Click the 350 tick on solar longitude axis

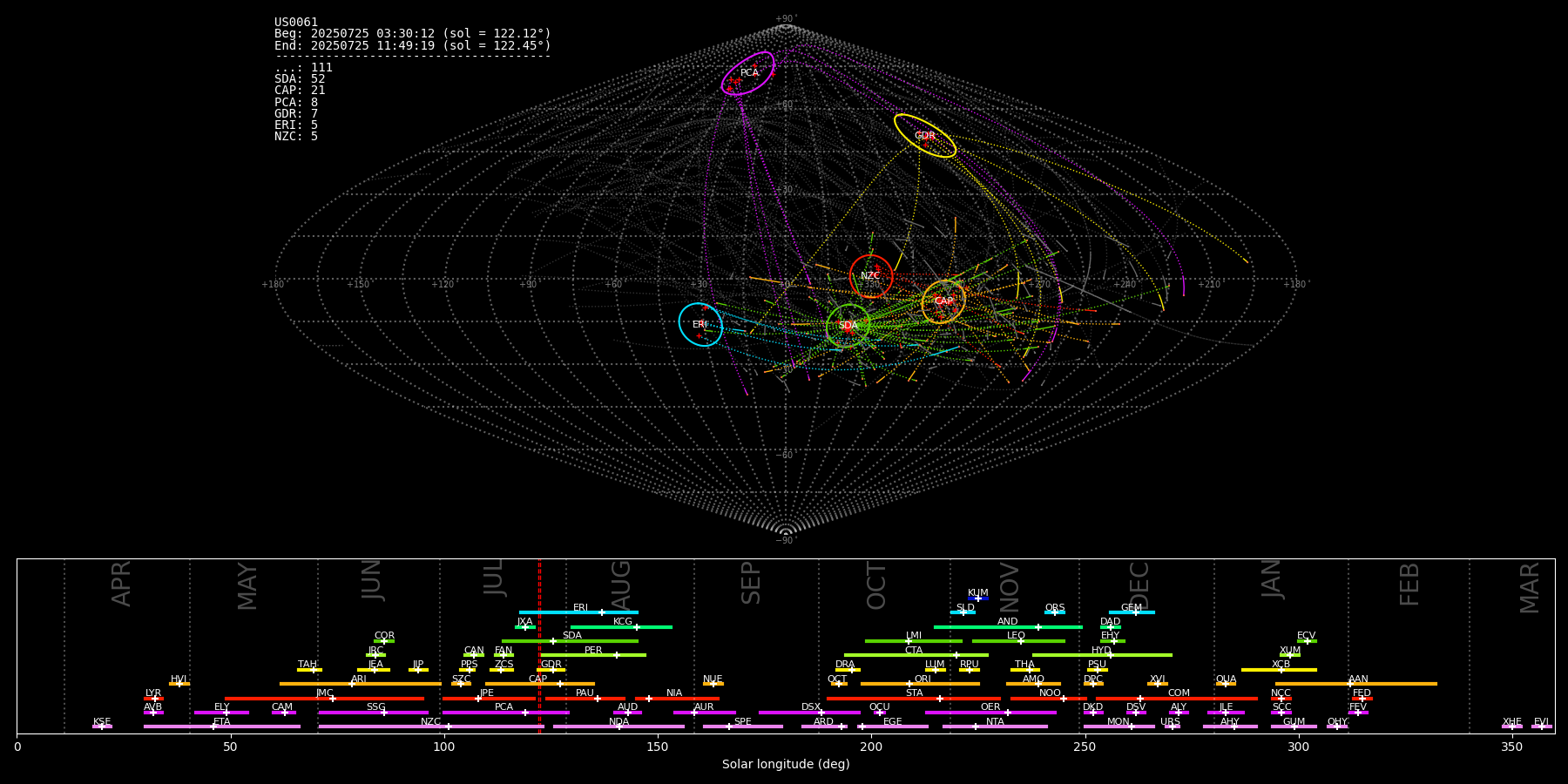(1511, 747)
